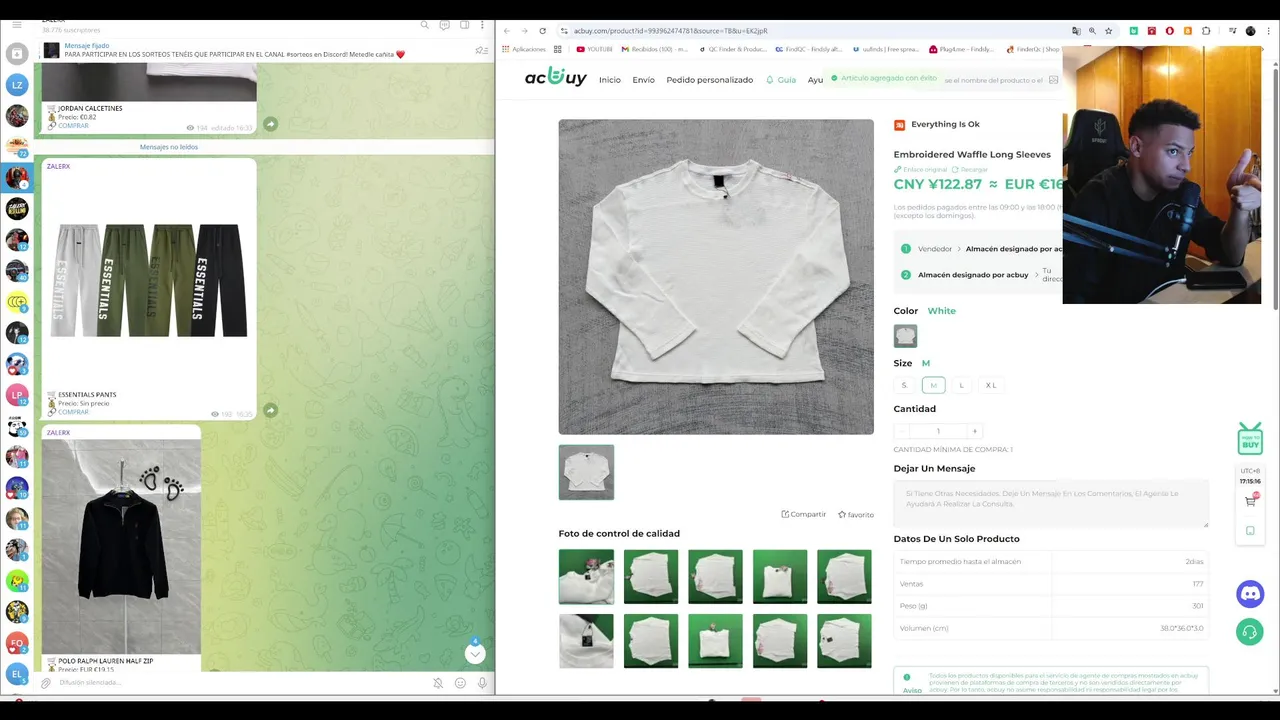Toggle Telegram right sidebar panel icon

[464, 25]
